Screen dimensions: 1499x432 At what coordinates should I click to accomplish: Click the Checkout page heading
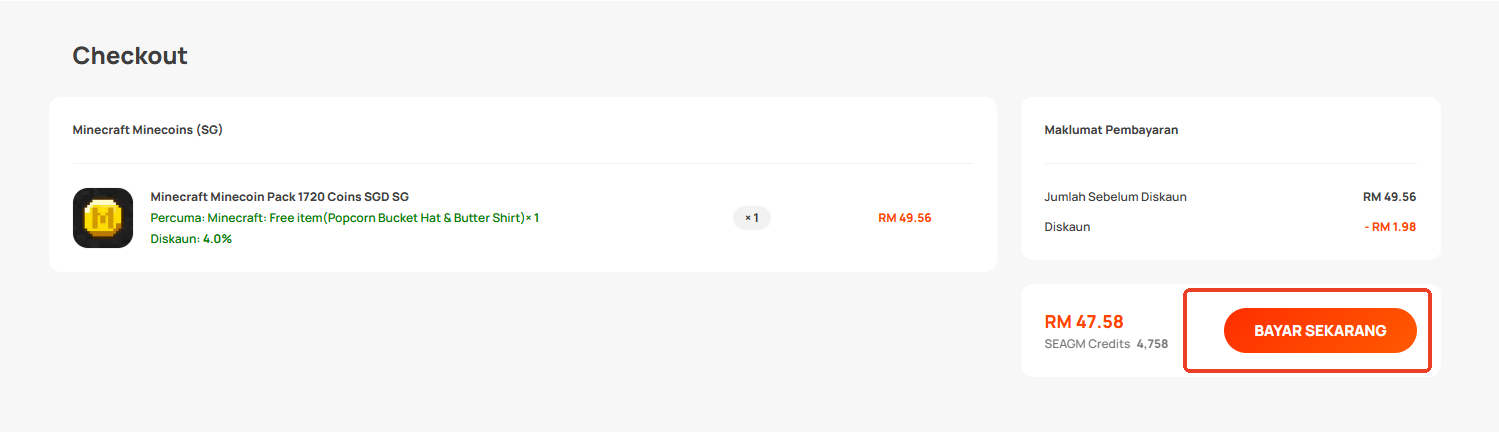pos(130,56)
